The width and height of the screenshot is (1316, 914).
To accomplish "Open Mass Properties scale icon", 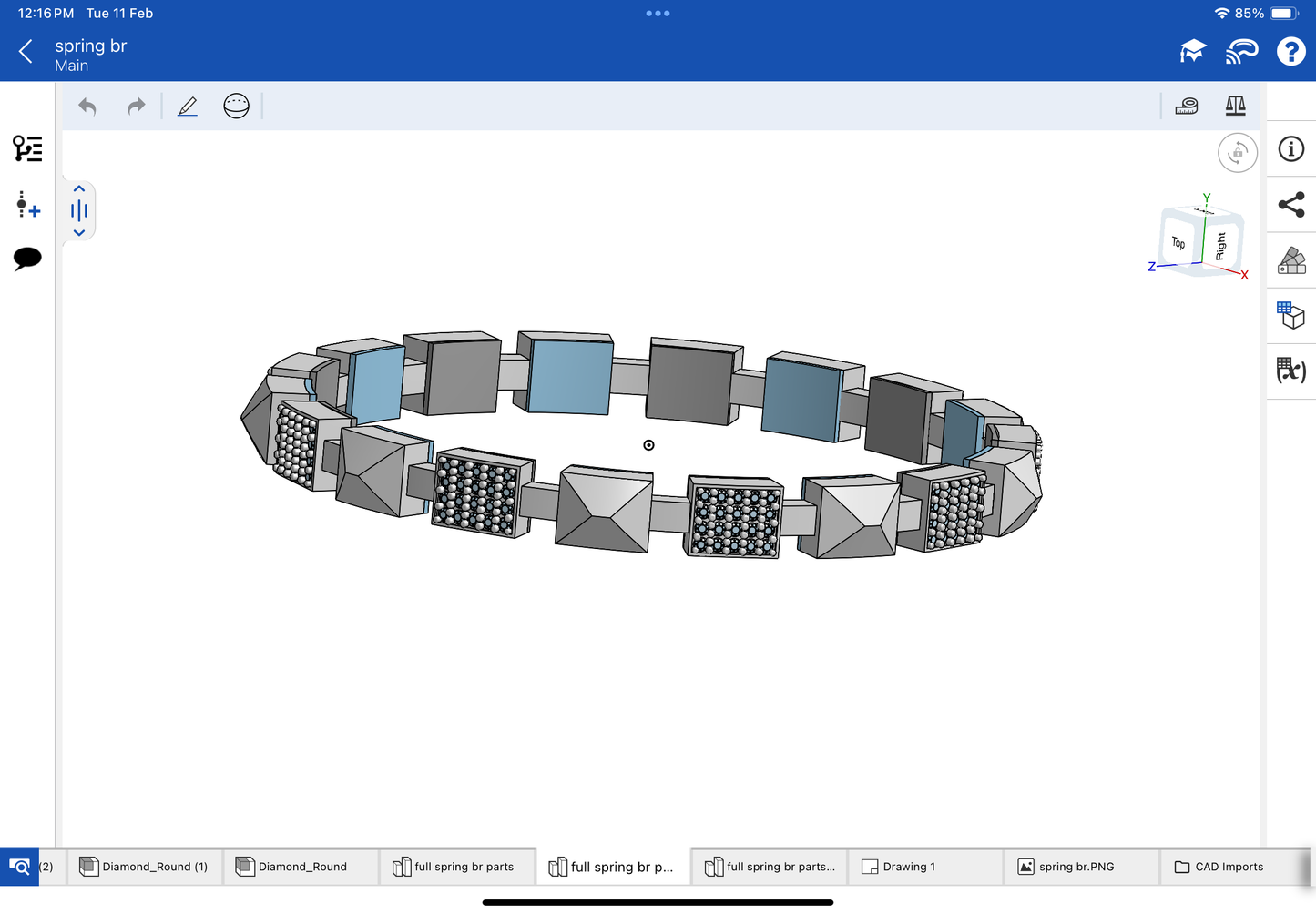I will pyautogui.click(x=1235, y=107).
